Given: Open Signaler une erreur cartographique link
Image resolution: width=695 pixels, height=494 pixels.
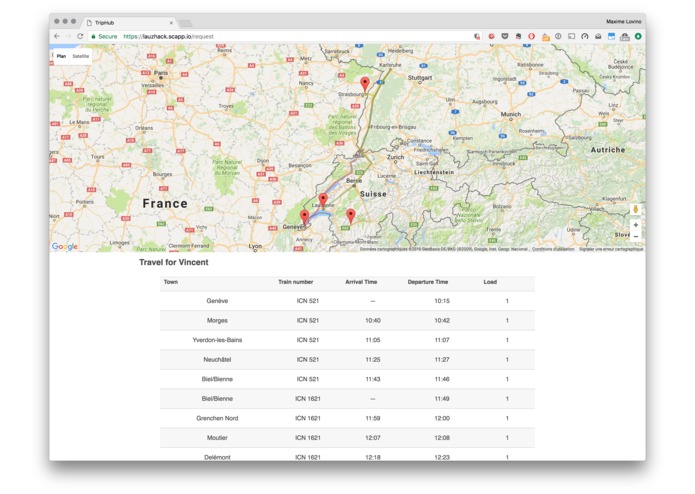Looking at the screenshot, I should tap(611, 249).
